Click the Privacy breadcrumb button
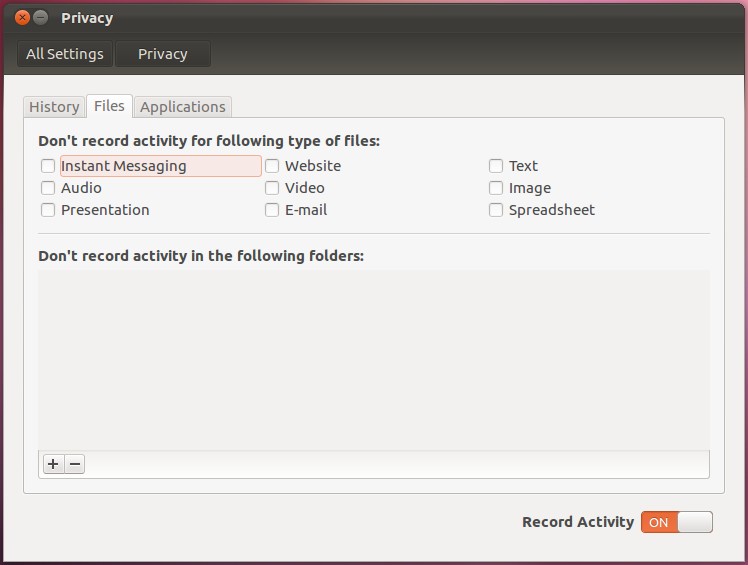The image size is (748, 565). (x=162, y=54)
